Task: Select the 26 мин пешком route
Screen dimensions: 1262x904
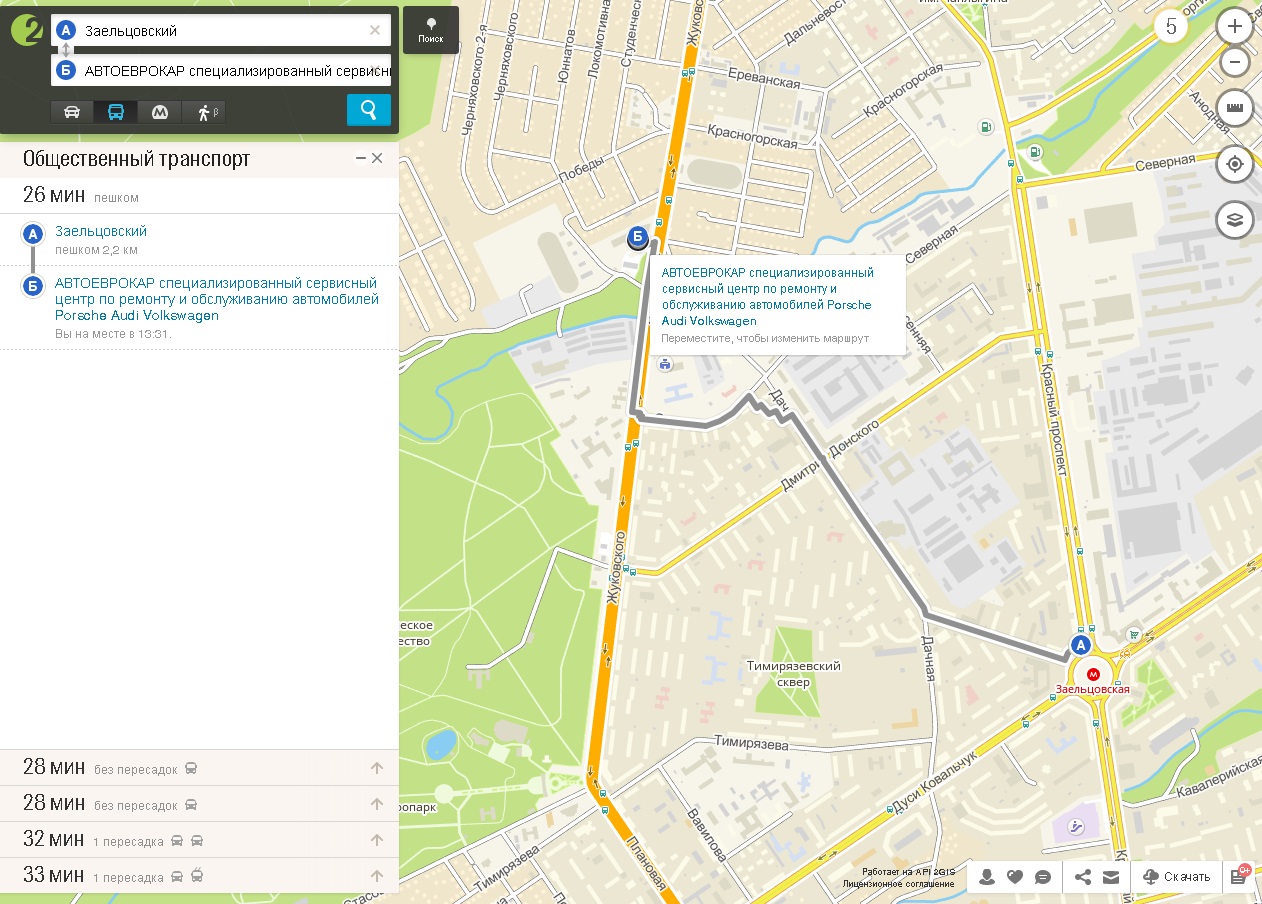Action: click(200, 195)
